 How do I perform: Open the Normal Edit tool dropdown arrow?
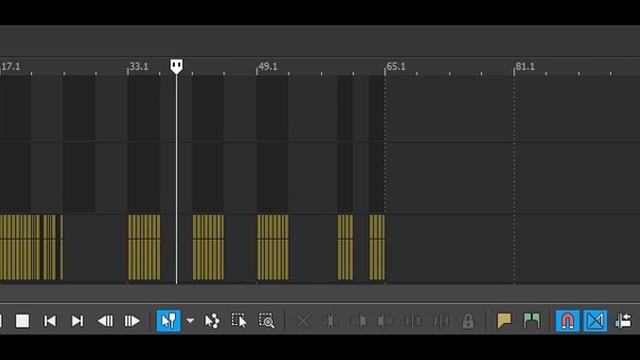pos(190,321)
